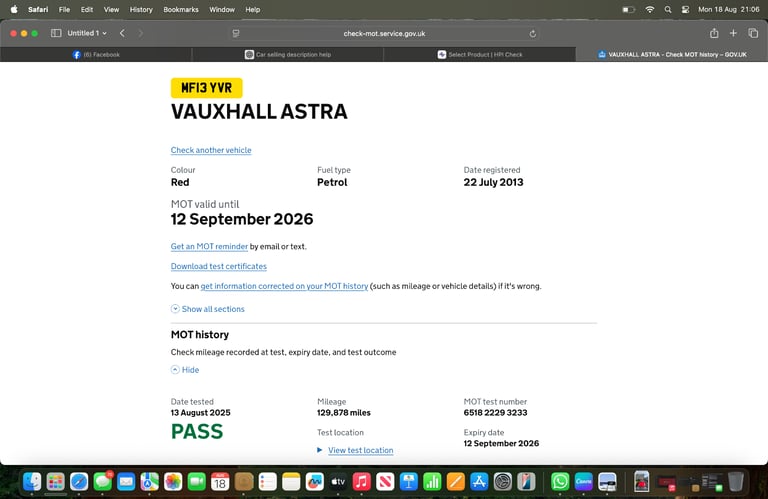Viewport: 768px width, 499px height.
Task: Click Safari Share toolbar icon
Action: click(714, 33)
